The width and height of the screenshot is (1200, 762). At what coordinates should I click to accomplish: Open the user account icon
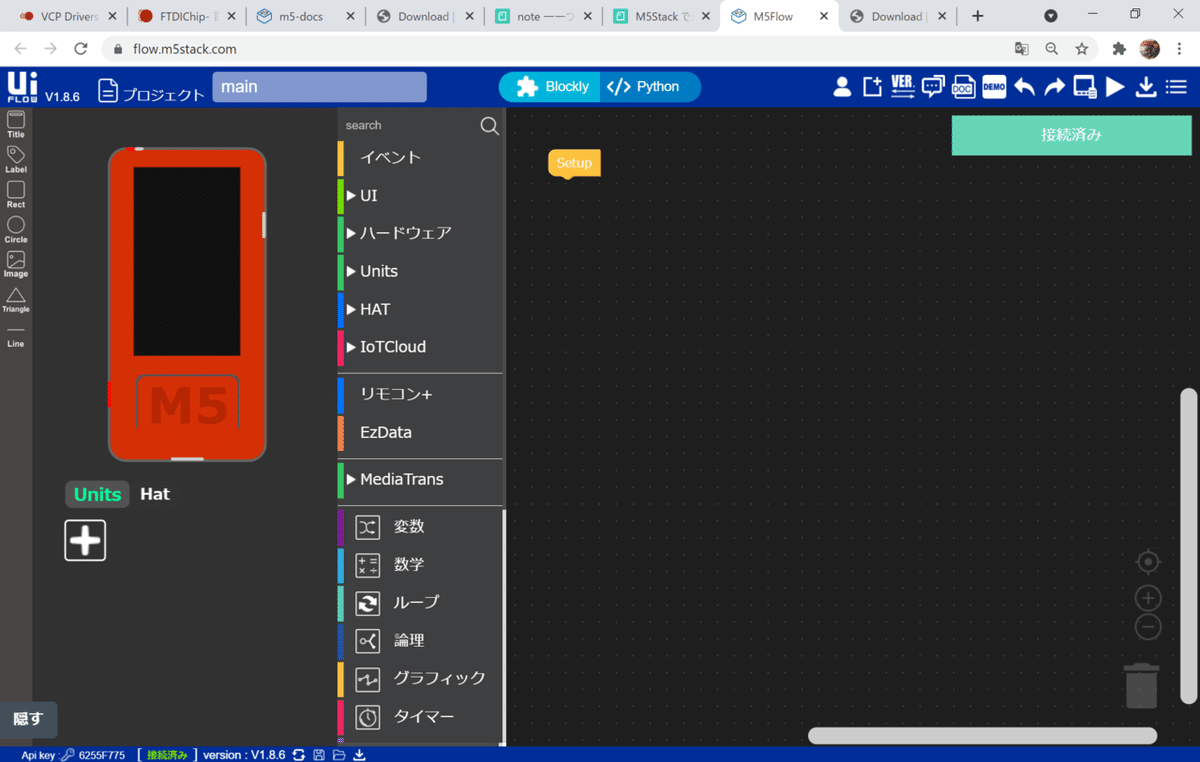pyautogui.click(x=842, y=87)
